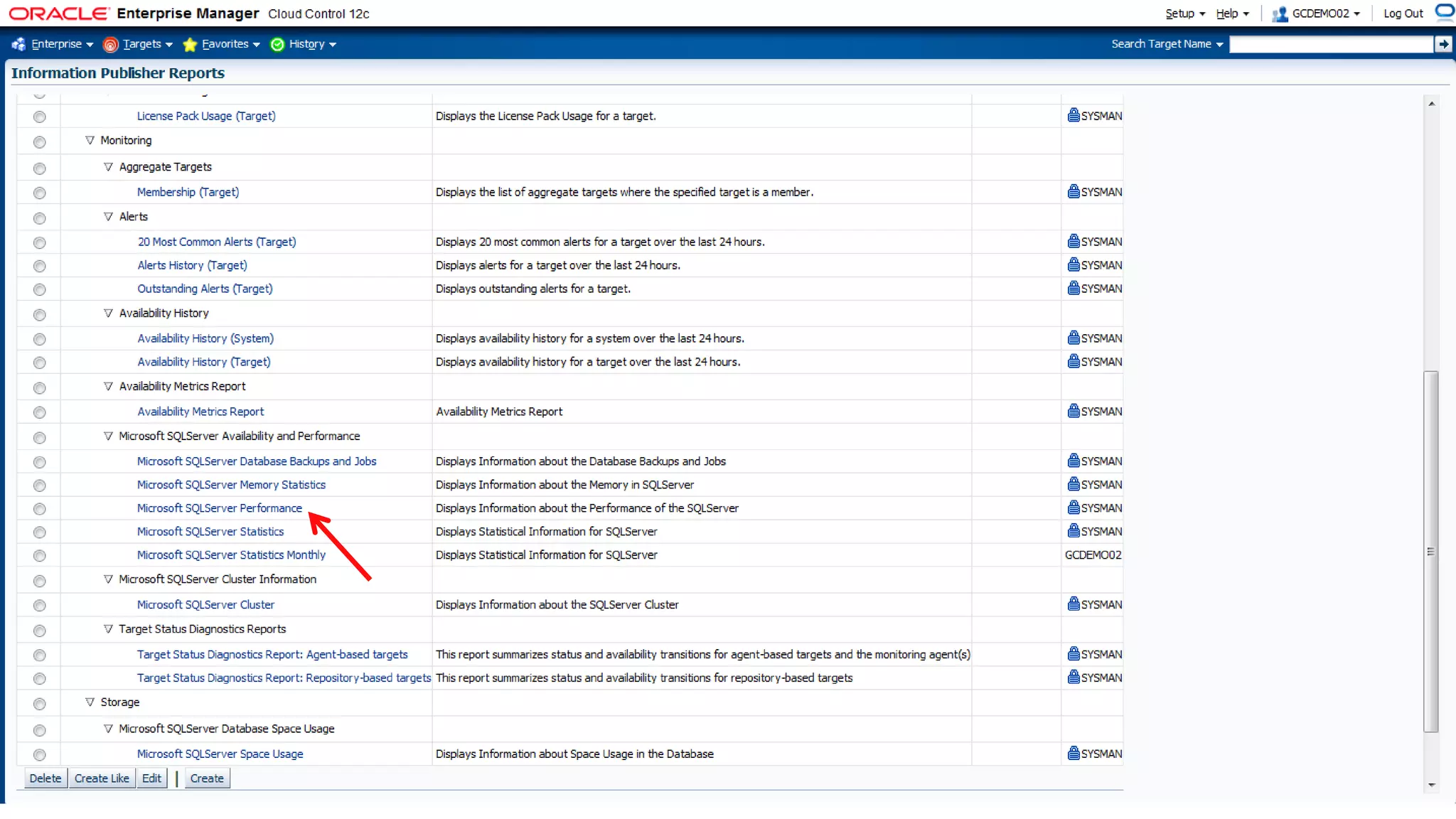Click lock icon in Microsoft SQLServer Cluster row
This screenshot has width=1456, height=819.
click(x=1074, y=604)
